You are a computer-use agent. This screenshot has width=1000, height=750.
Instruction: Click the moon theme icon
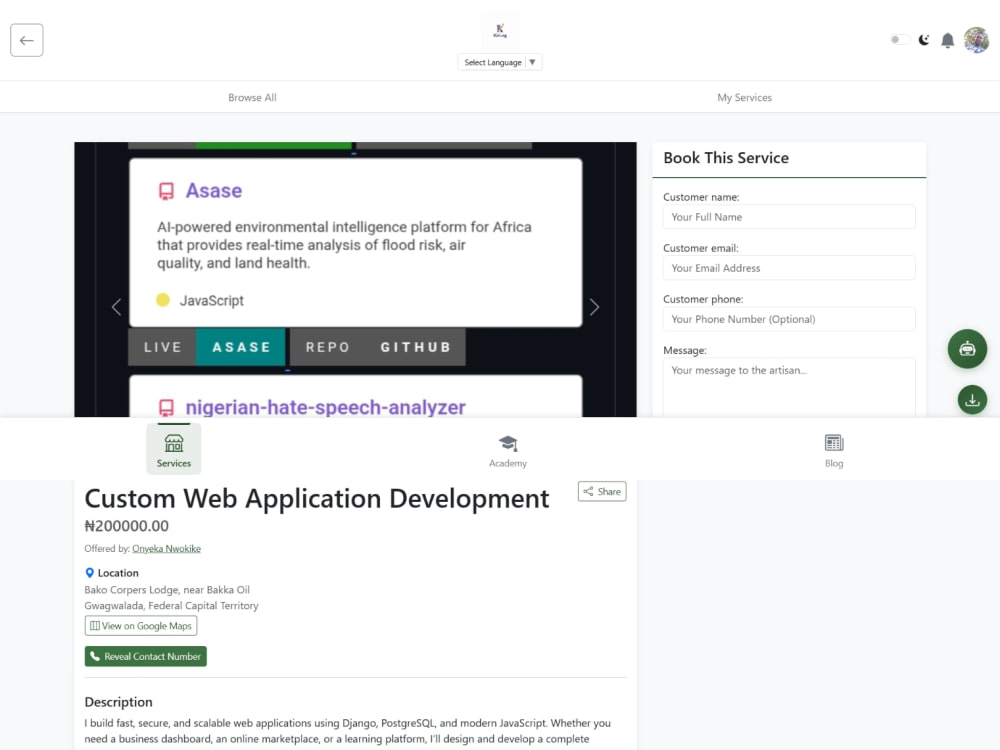point(923,40)
